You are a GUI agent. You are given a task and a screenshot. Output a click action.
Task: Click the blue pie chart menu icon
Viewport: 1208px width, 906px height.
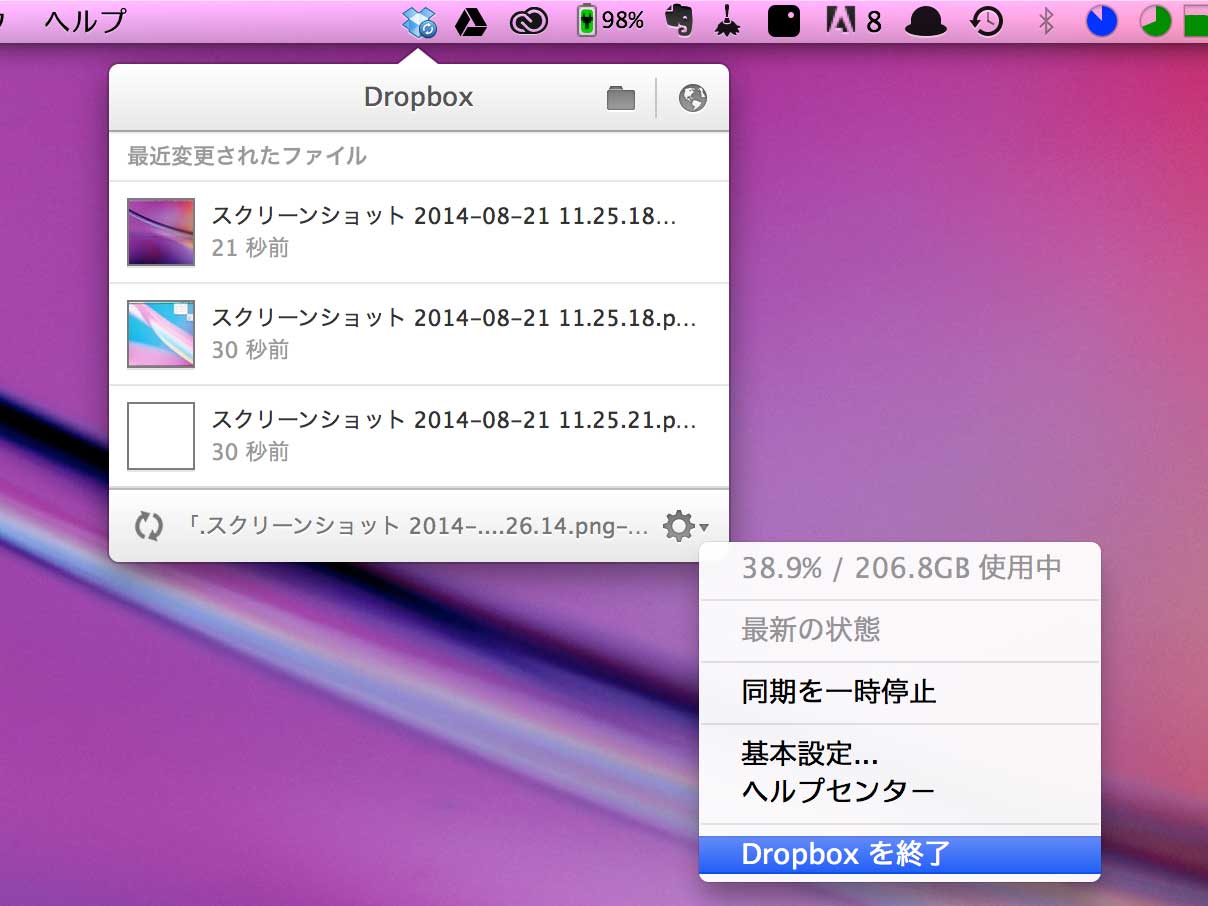coord(1102,21)
